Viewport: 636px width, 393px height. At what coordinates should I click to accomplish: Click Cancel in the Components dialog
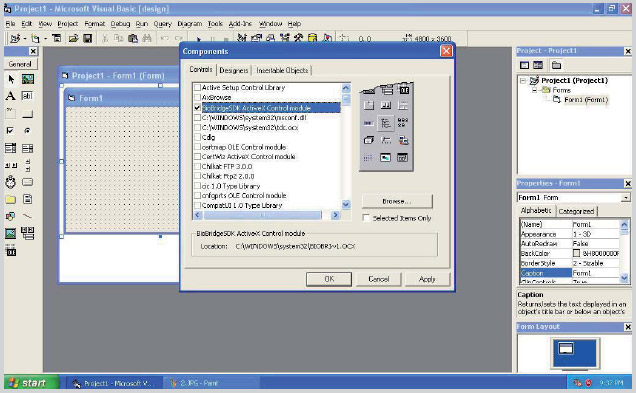[x=378, y=279]
